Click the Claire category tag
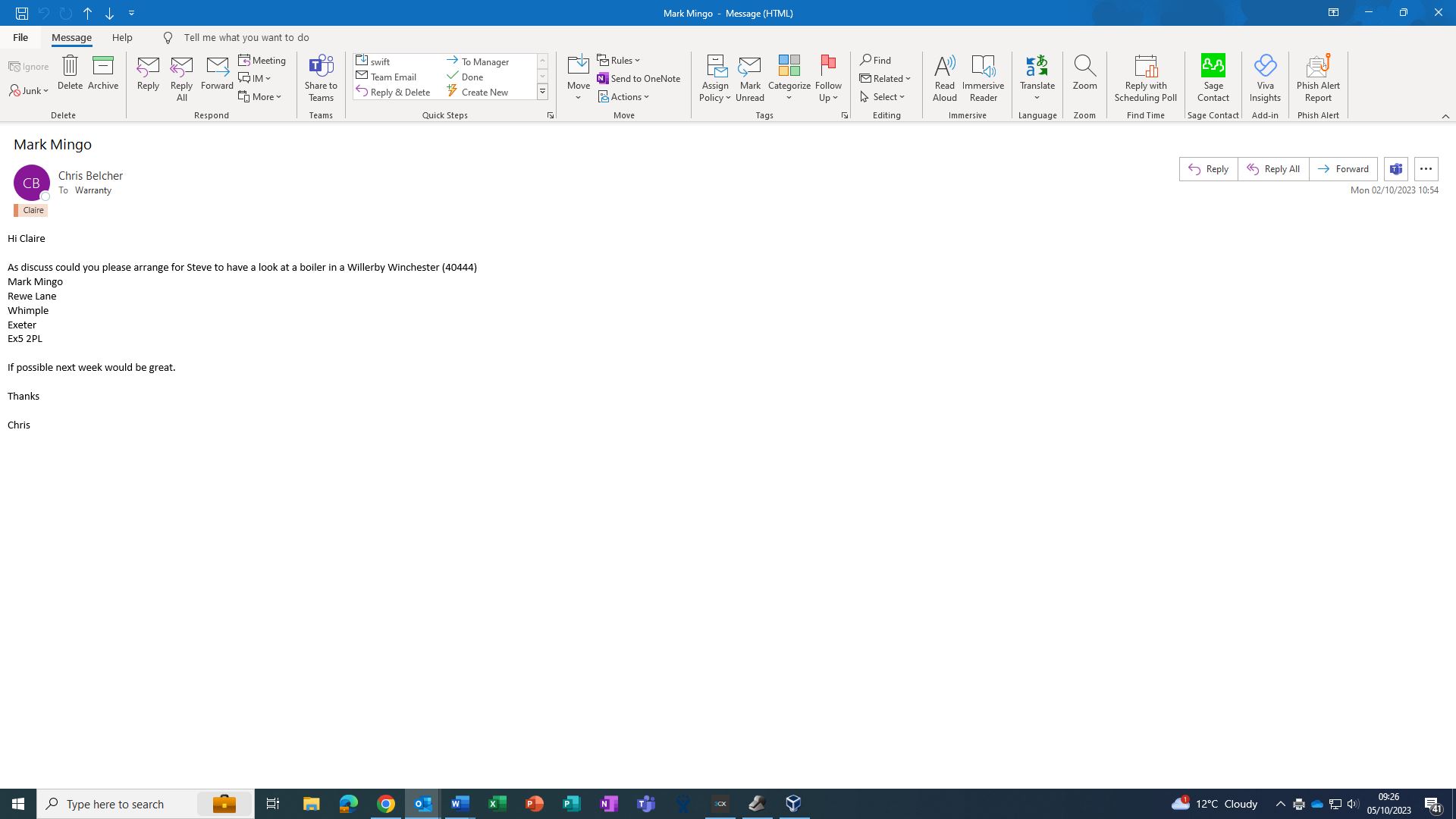Viewport: 1456px width, 819px height. click(x=32, y=210)
